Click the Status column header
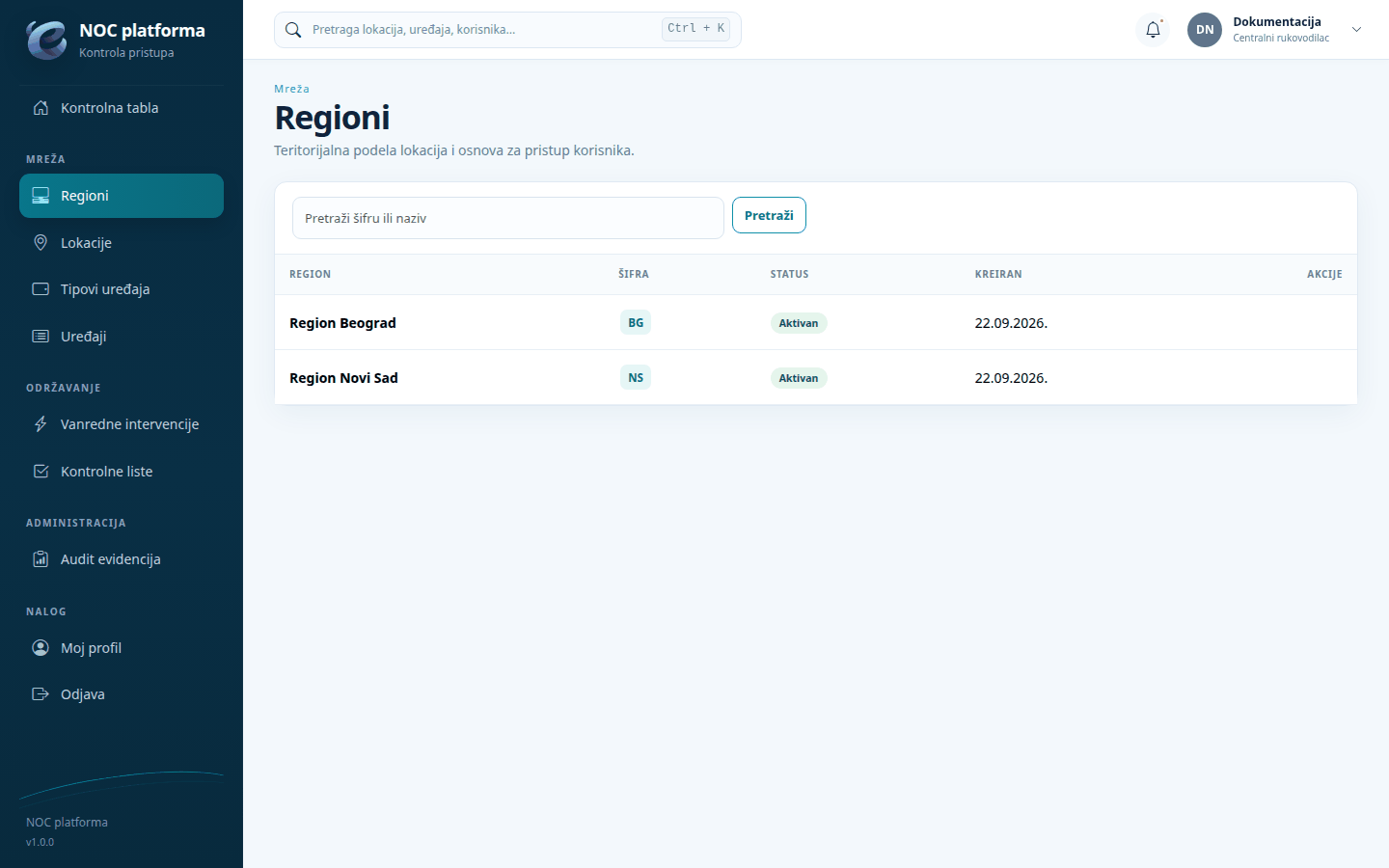The height and width of the screenshot is (868, 1389). coord(789,274)
